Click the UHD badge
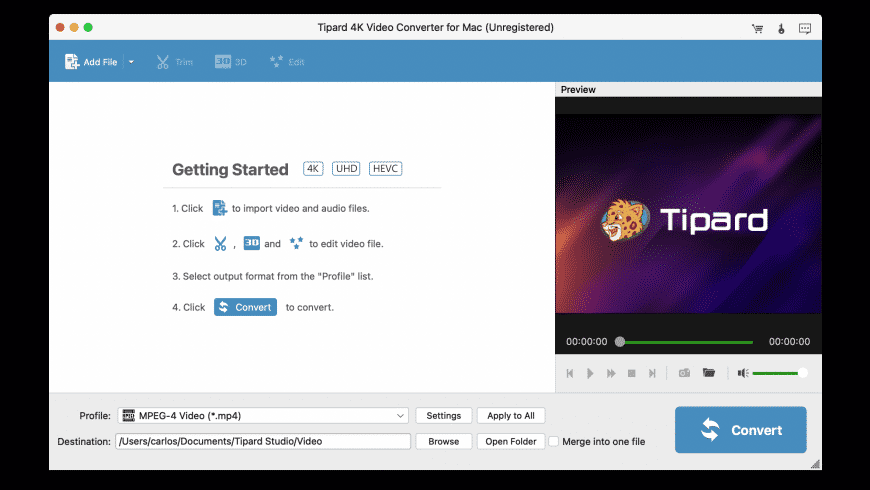This screenshot has width=870, height=490. coord(346,169)
